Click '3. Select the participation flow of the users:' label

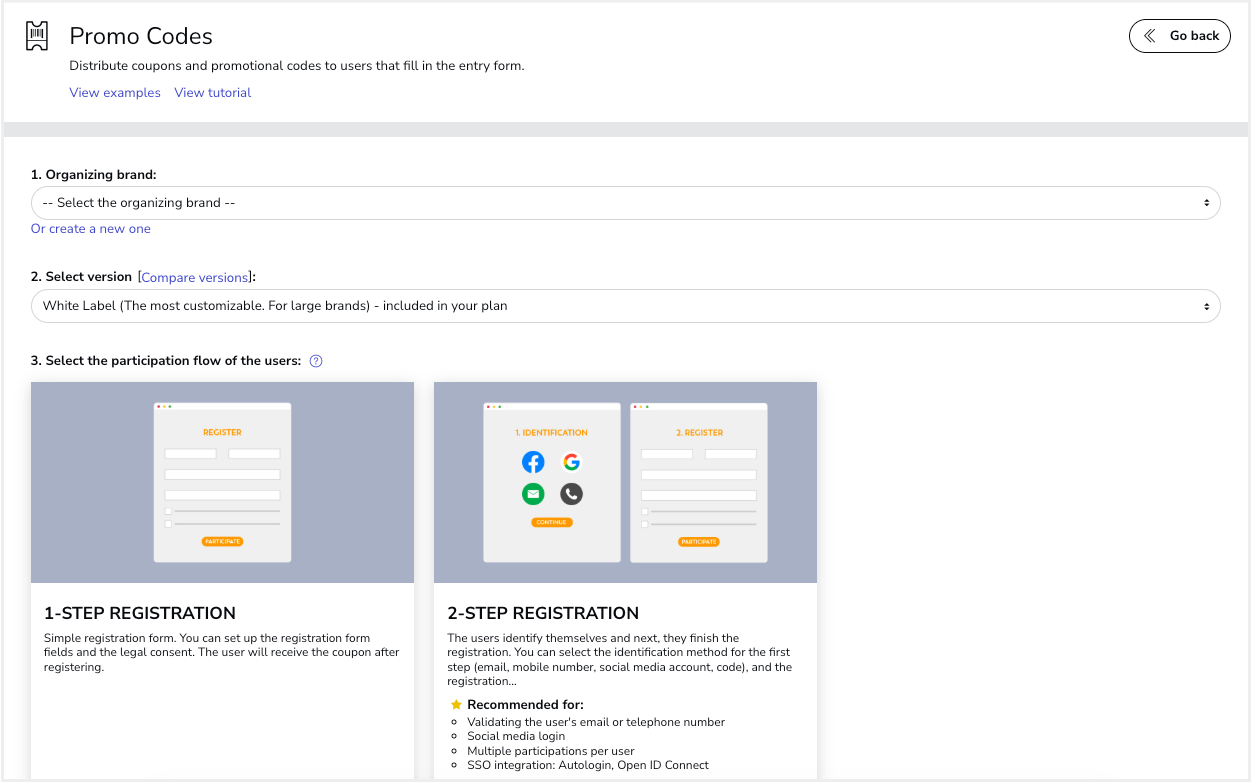(x=166, y=361)
